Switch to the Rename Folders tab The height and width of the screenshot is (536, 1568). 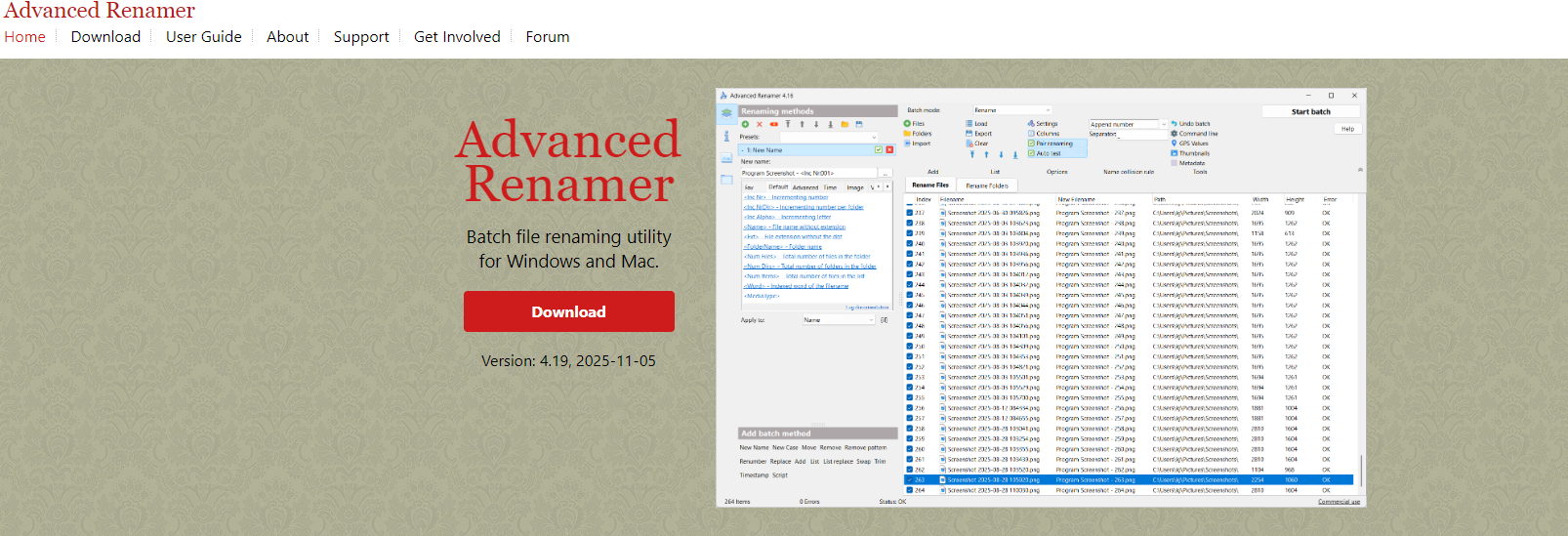[x=987, y=185]
